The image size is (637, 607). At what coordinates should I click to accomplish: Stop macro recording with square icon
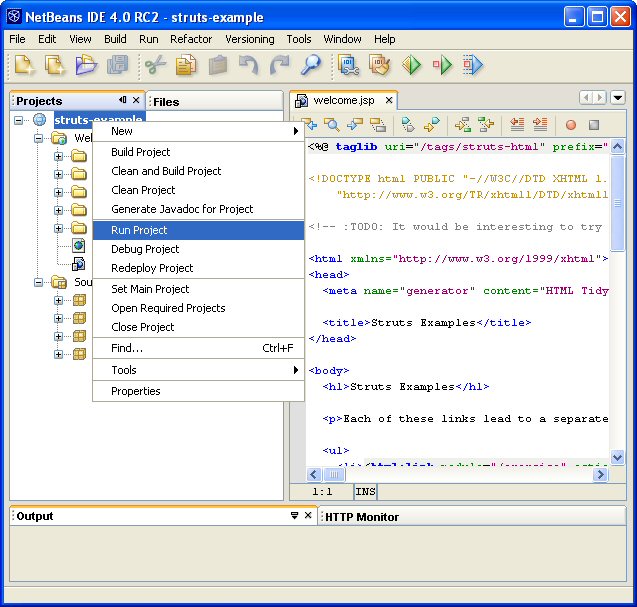[x=594, y=125]
